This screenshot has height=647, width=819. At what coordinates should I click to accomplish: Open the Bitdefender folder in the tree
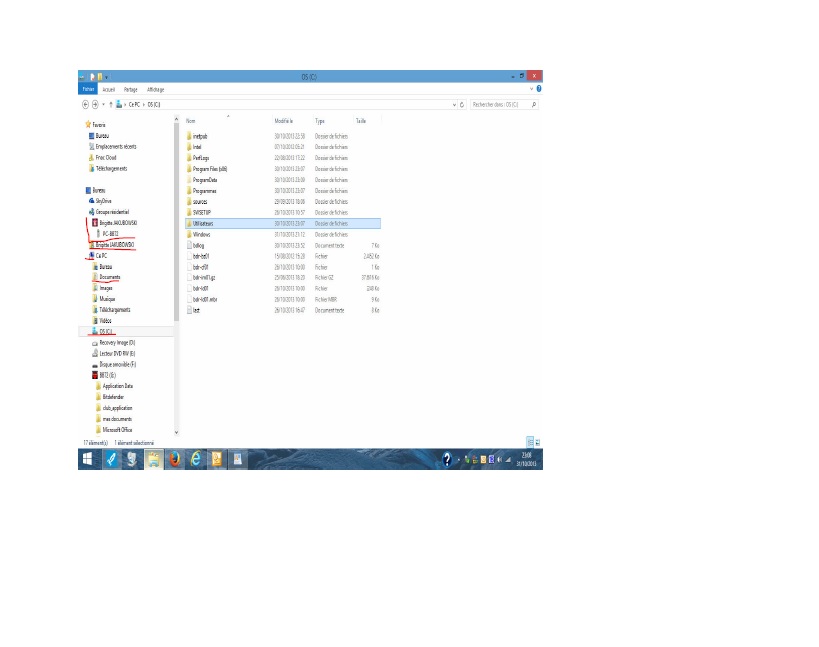[x=113, y=397]
